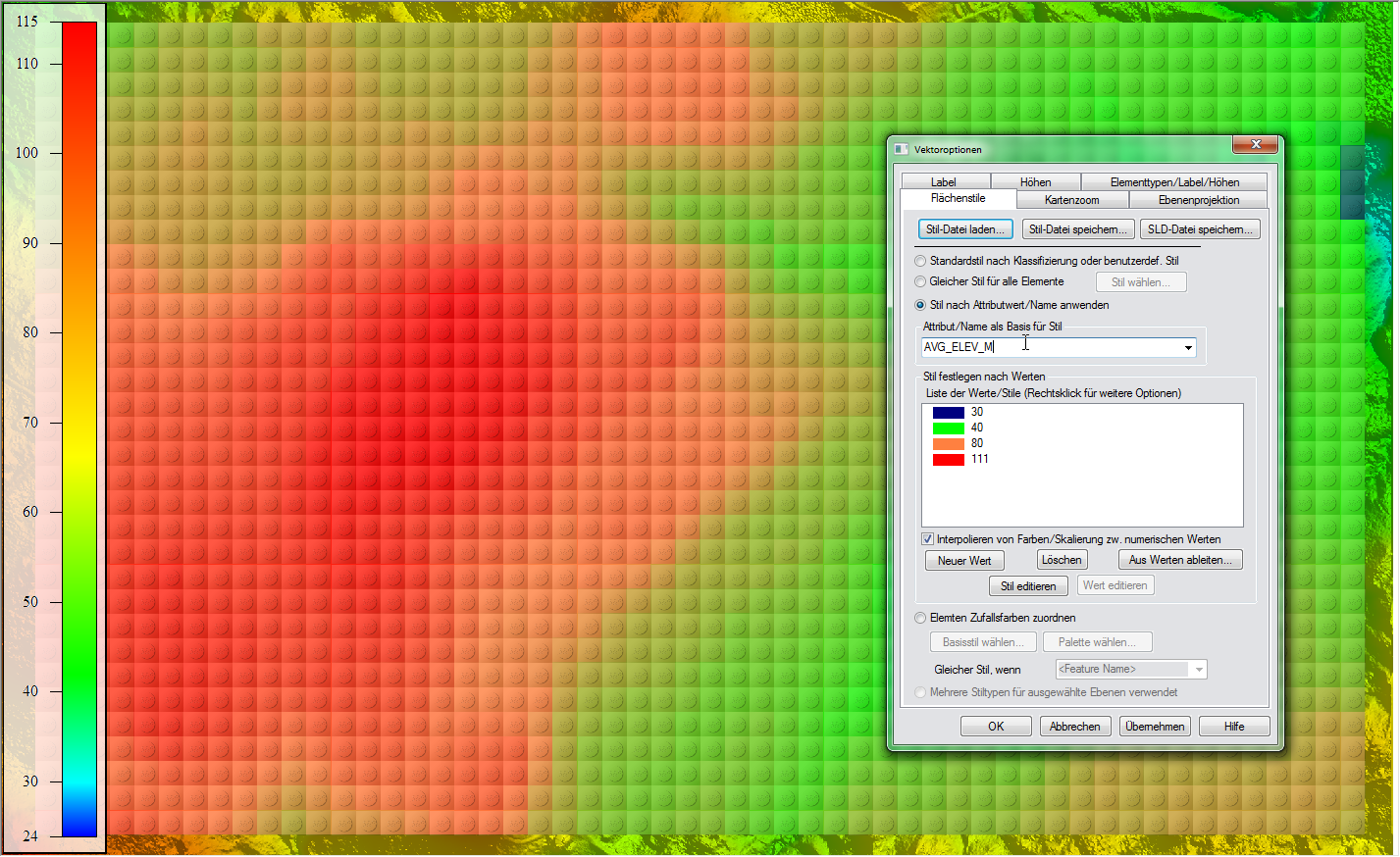Click the orange swatch for value 80
Screen dimensions: 1400x857
point(948,444)
